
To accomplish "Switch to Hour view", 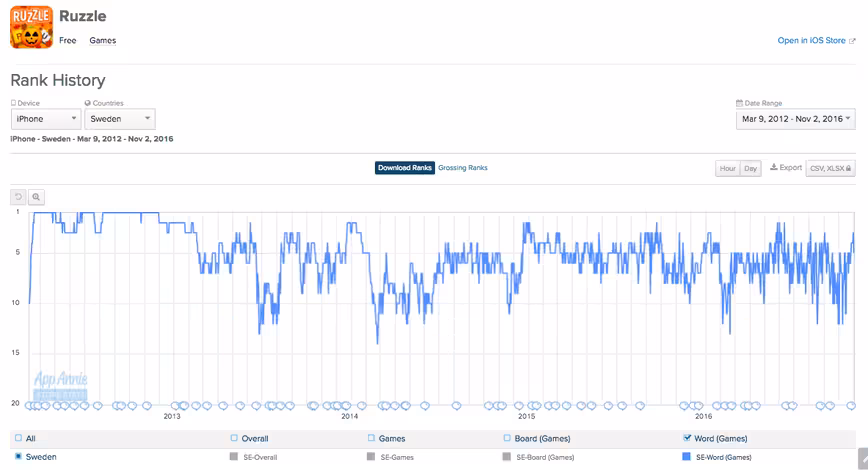I will tap(727, 168).
